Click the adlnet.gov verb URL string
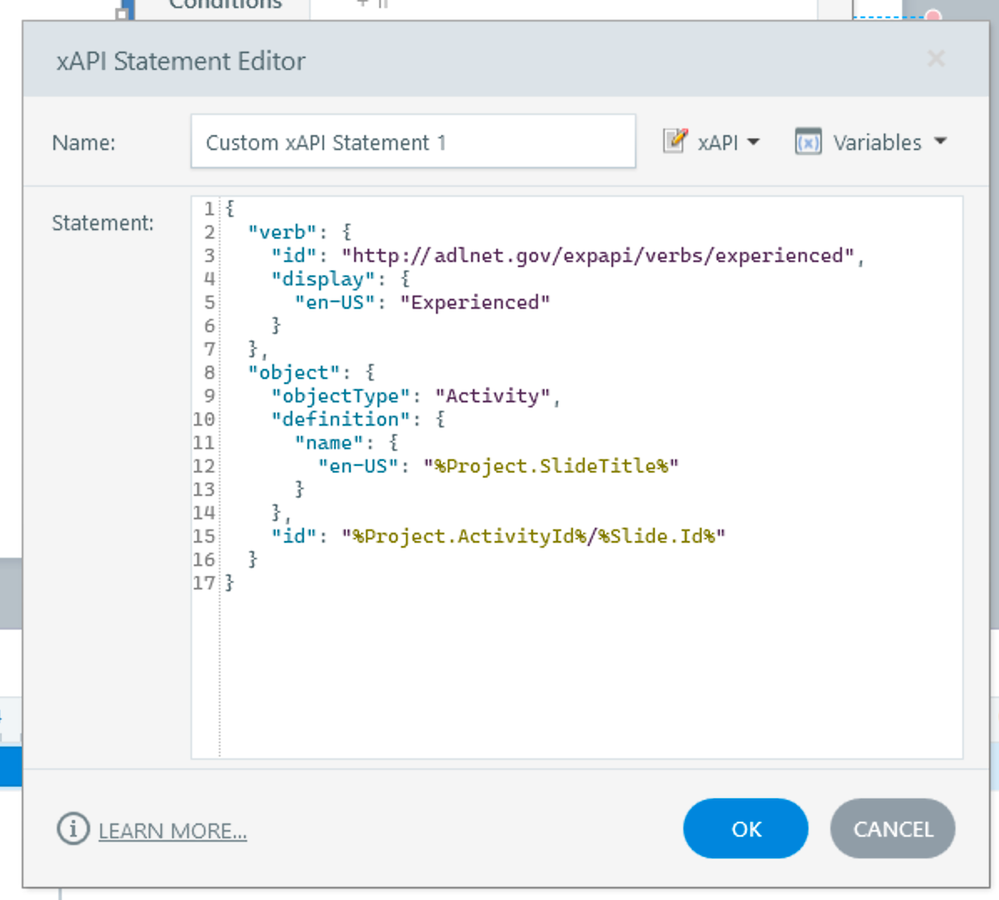The height and width of the screenshot is (900, 999). (598, 256)
